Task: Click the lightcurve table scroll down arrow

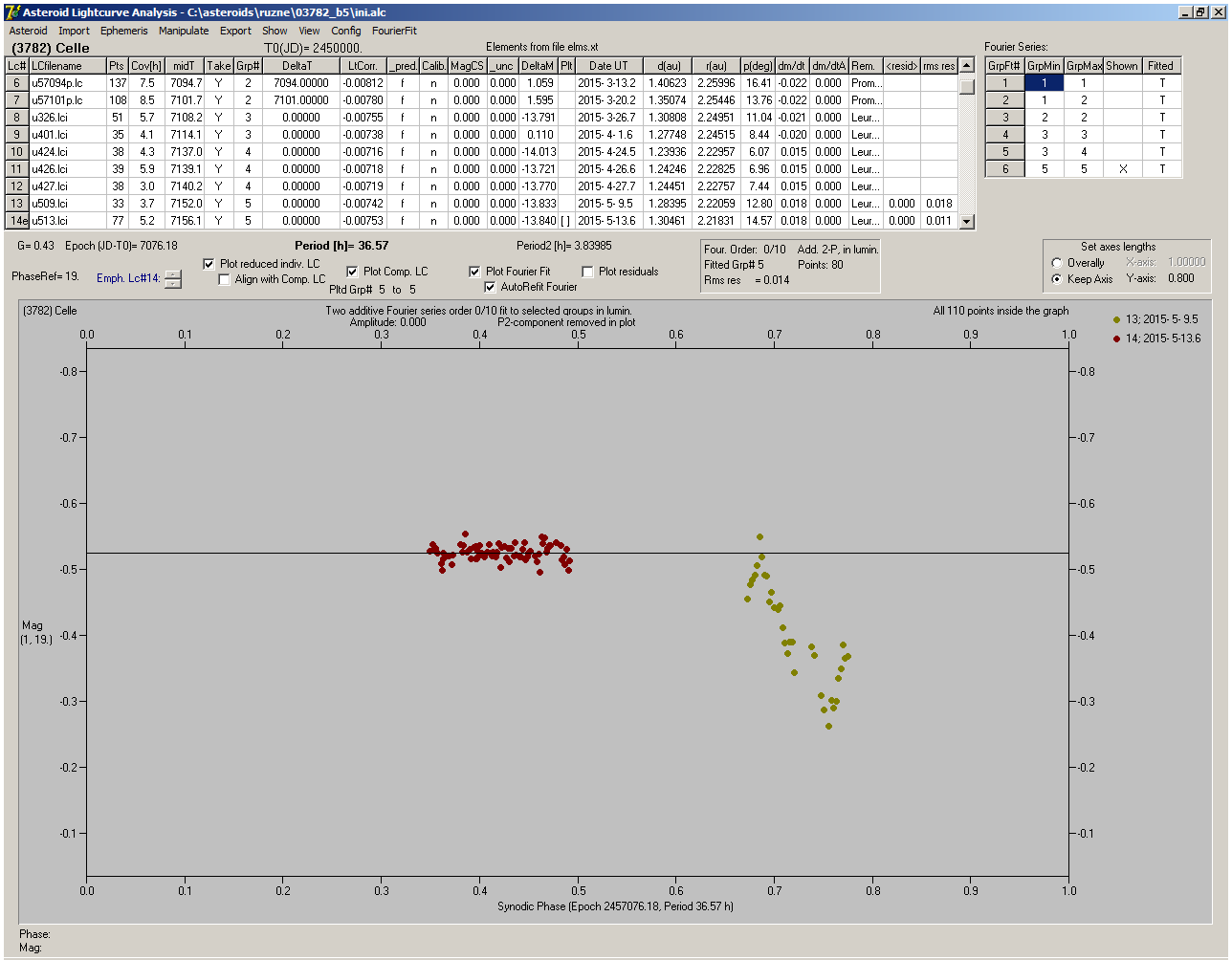Action: pyautogui.click(x=966, y=221)
